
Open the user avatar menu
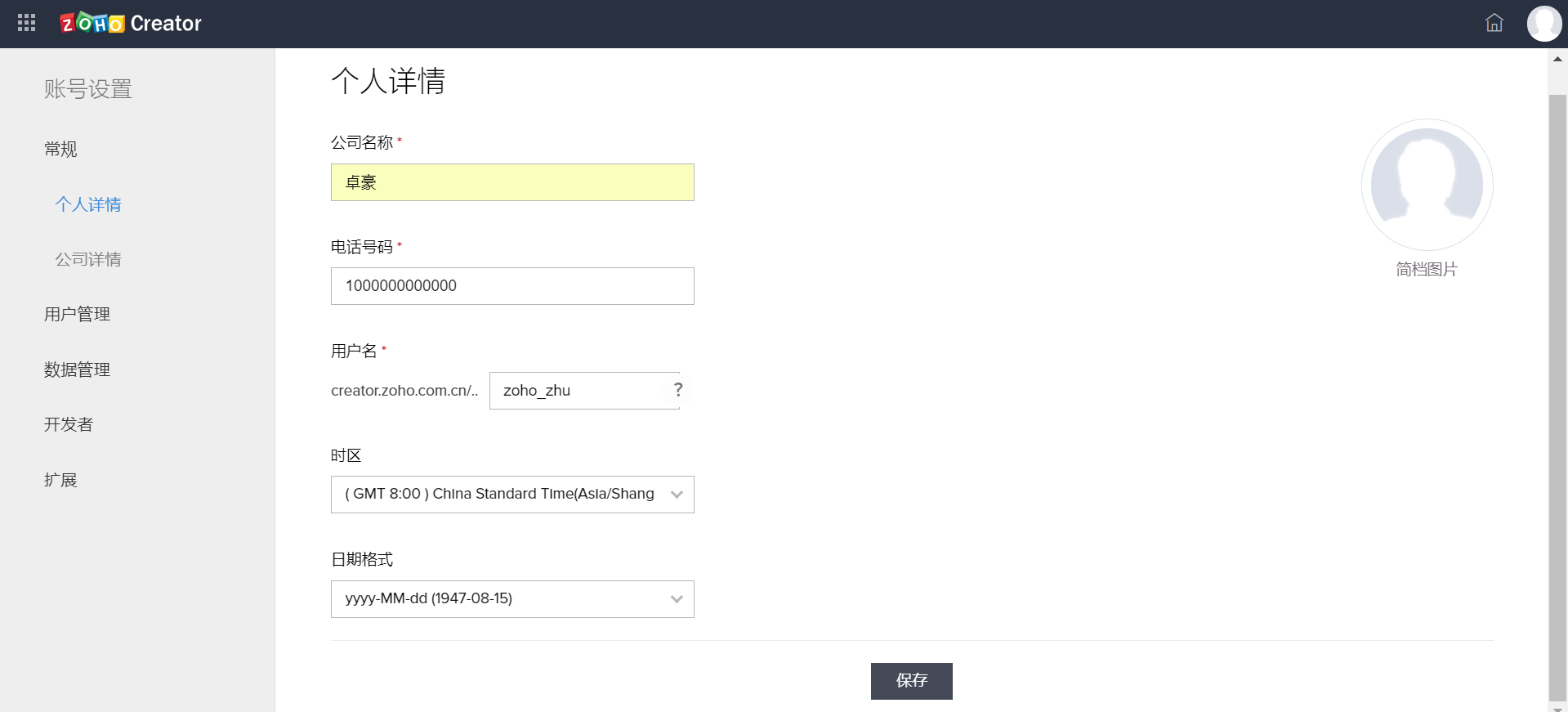click(x=1543, y=23)
